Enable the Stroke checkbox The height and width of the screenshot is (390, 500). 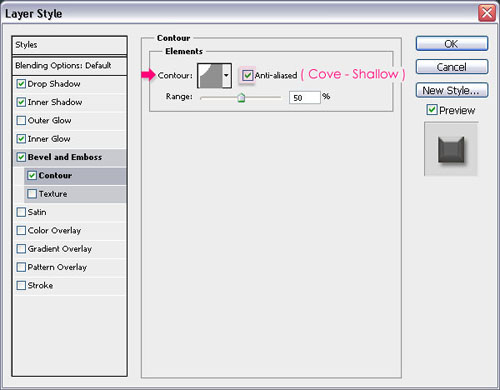(21, 285)
